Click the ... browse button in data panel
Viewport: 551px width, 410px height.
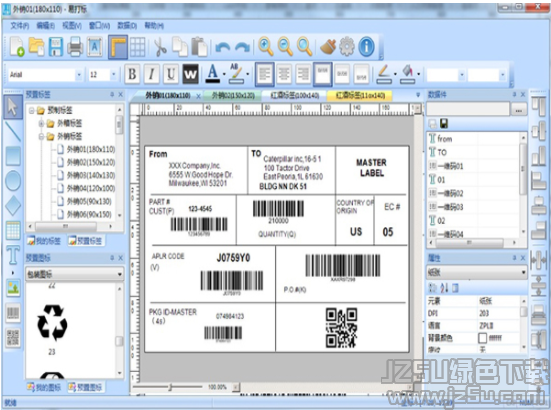[x=519, y=110]
